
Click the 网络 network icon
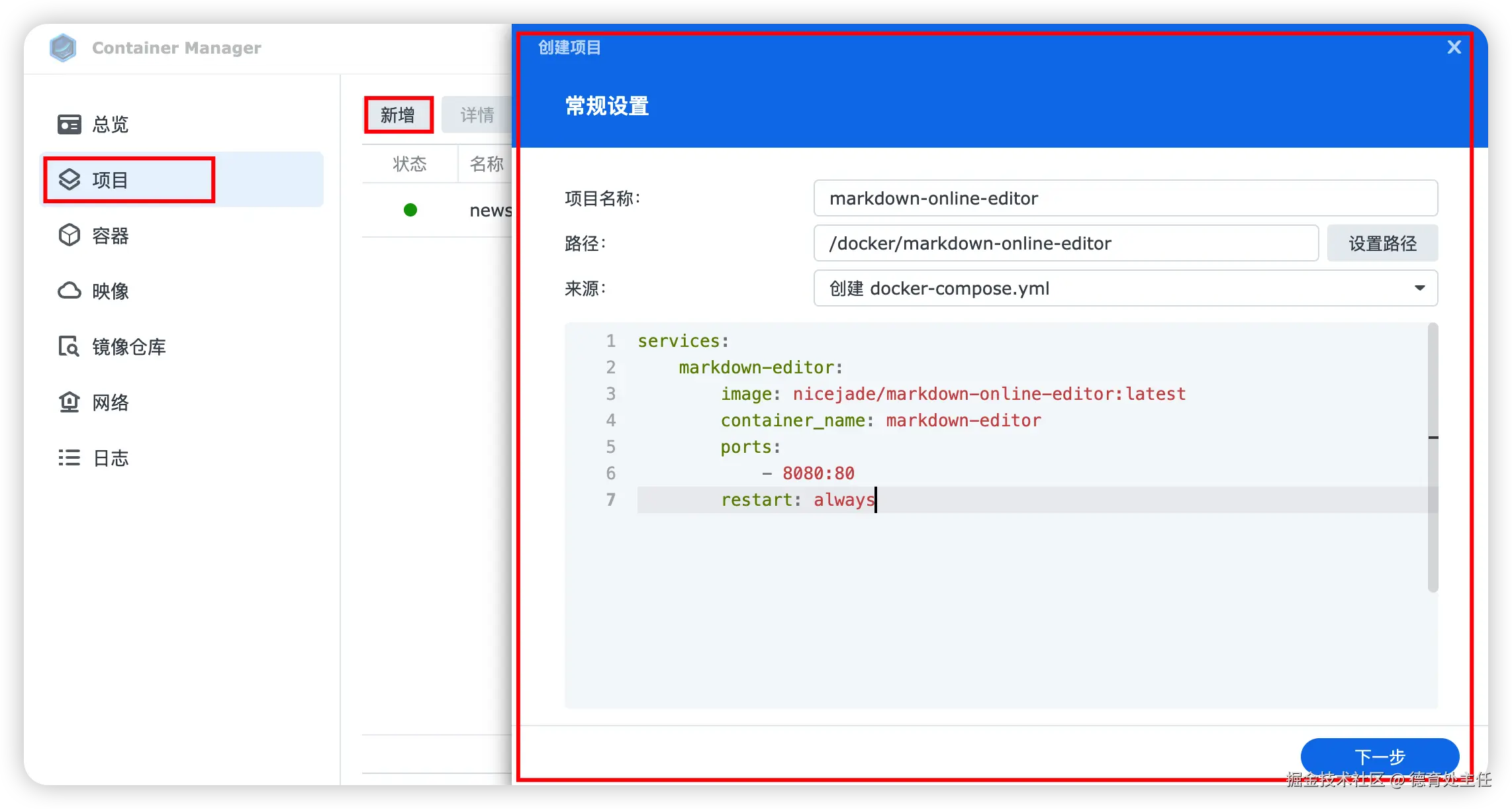69,402
